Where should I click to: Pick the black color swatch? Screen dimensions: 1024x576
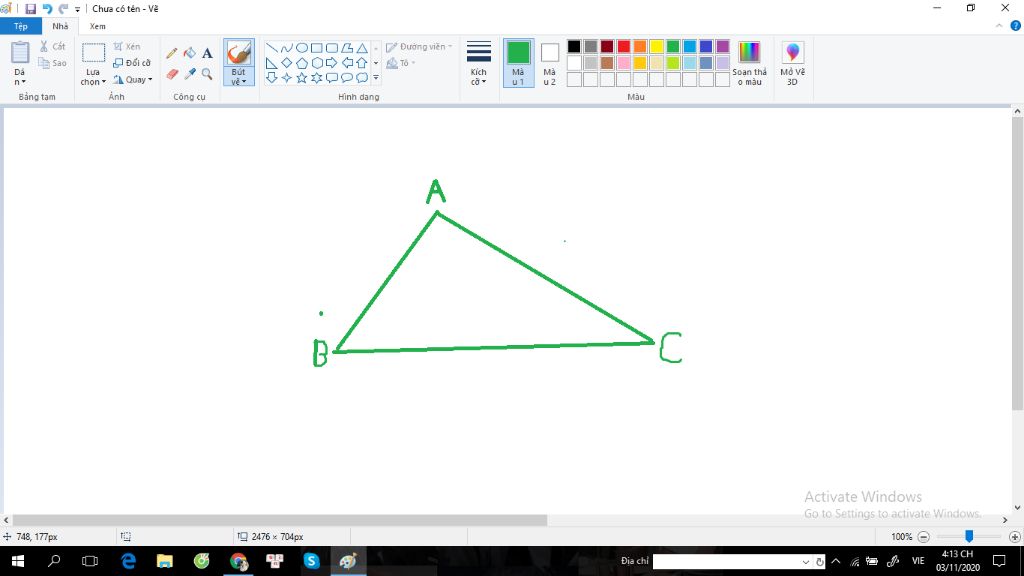(574, 46)
